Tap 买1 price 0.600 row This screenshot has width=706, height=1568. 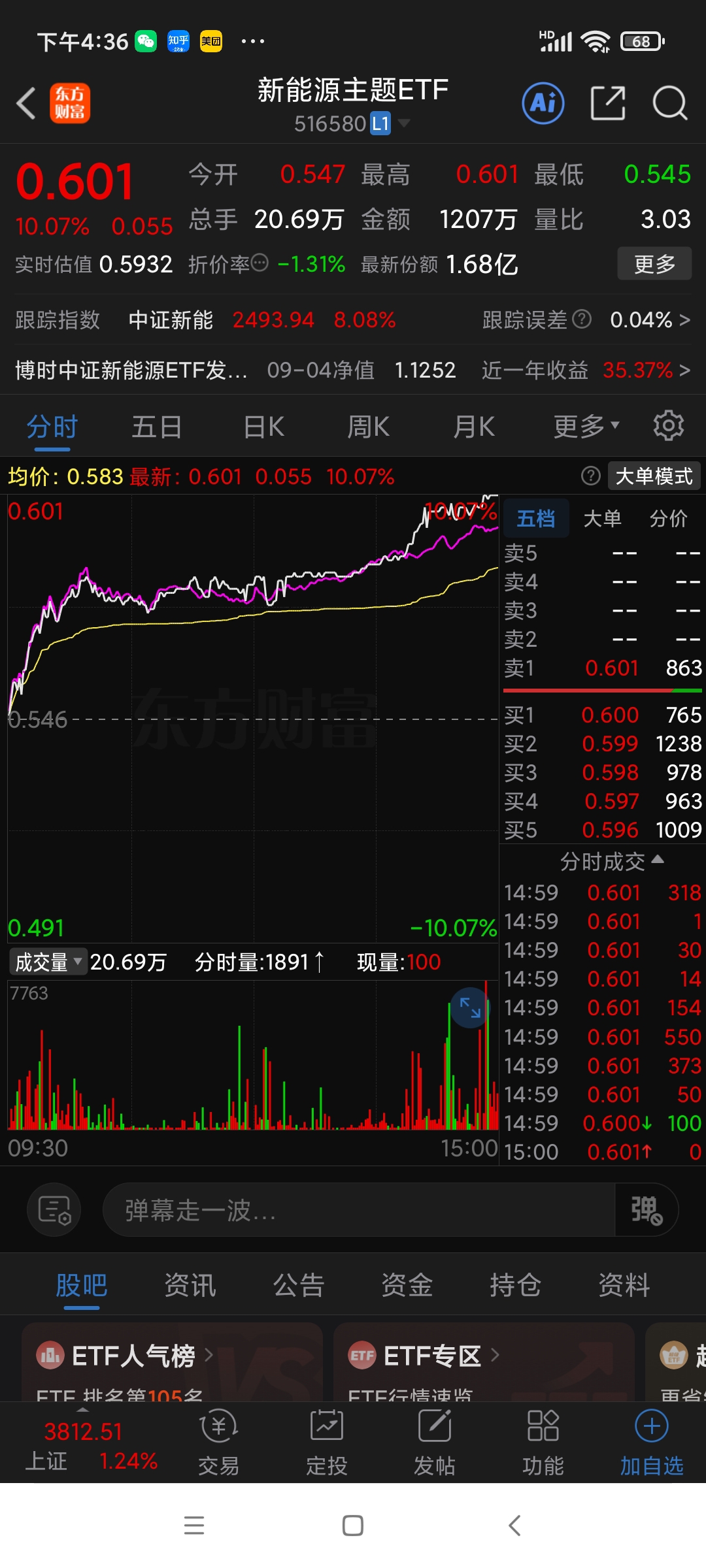click(x=603, y=715)
